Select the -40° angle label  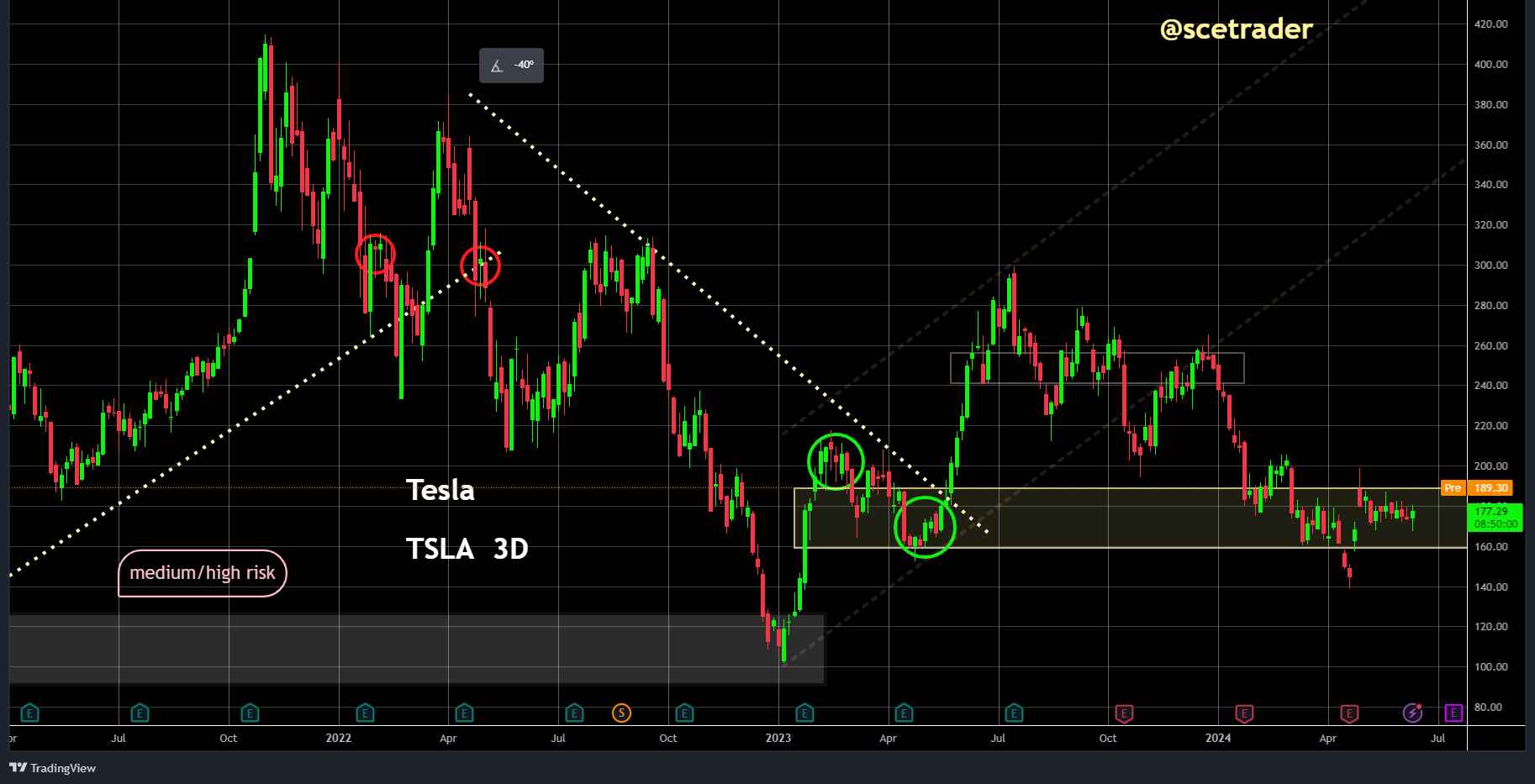coord(512,66)
